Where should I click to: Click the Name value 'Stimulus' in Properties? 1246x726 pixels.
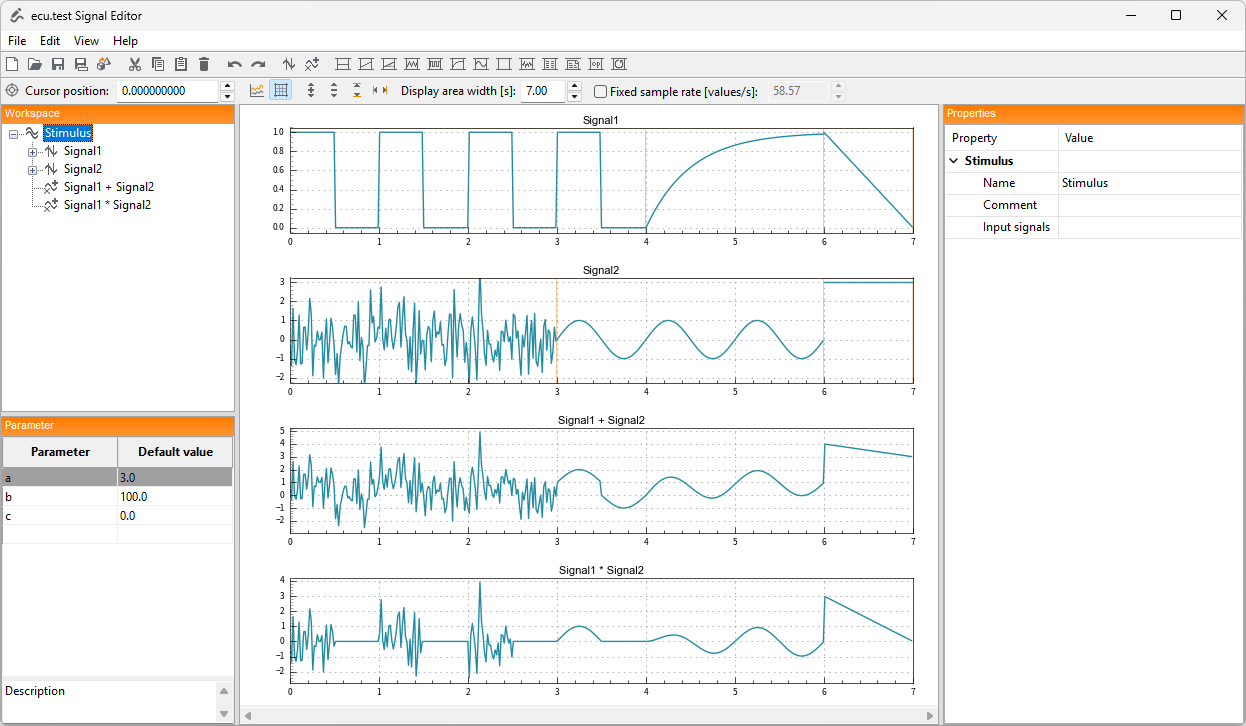(1150, 183)
